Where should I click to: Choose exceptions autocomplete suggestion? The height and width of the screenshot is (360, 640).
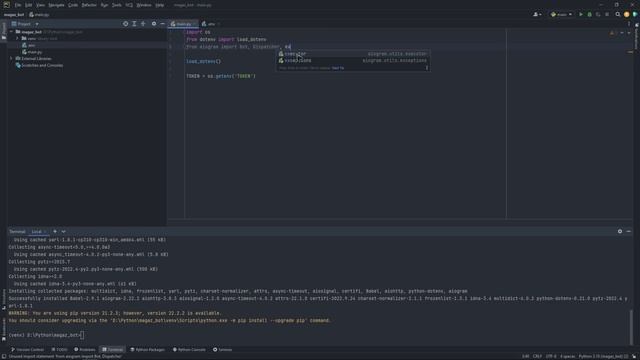coord(353,60)
